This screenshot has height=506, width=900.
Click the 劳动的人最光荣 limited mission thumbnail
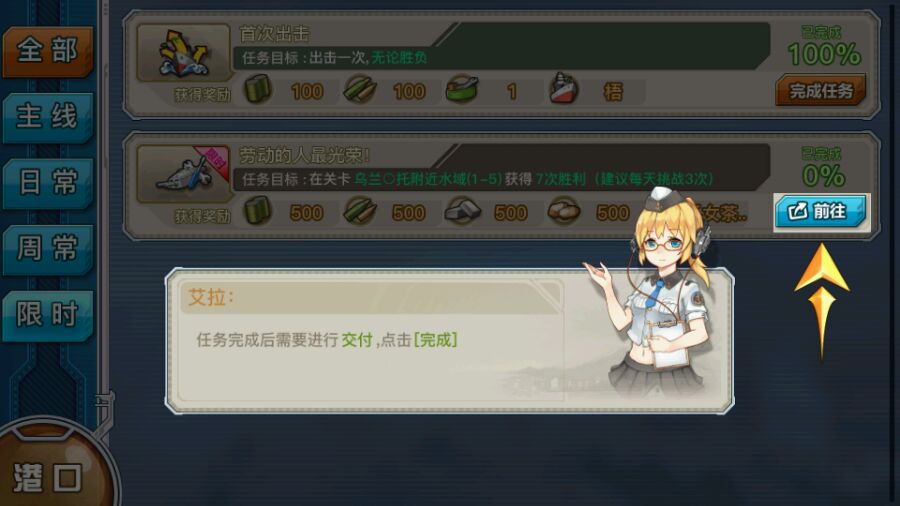tap(184, 174)
